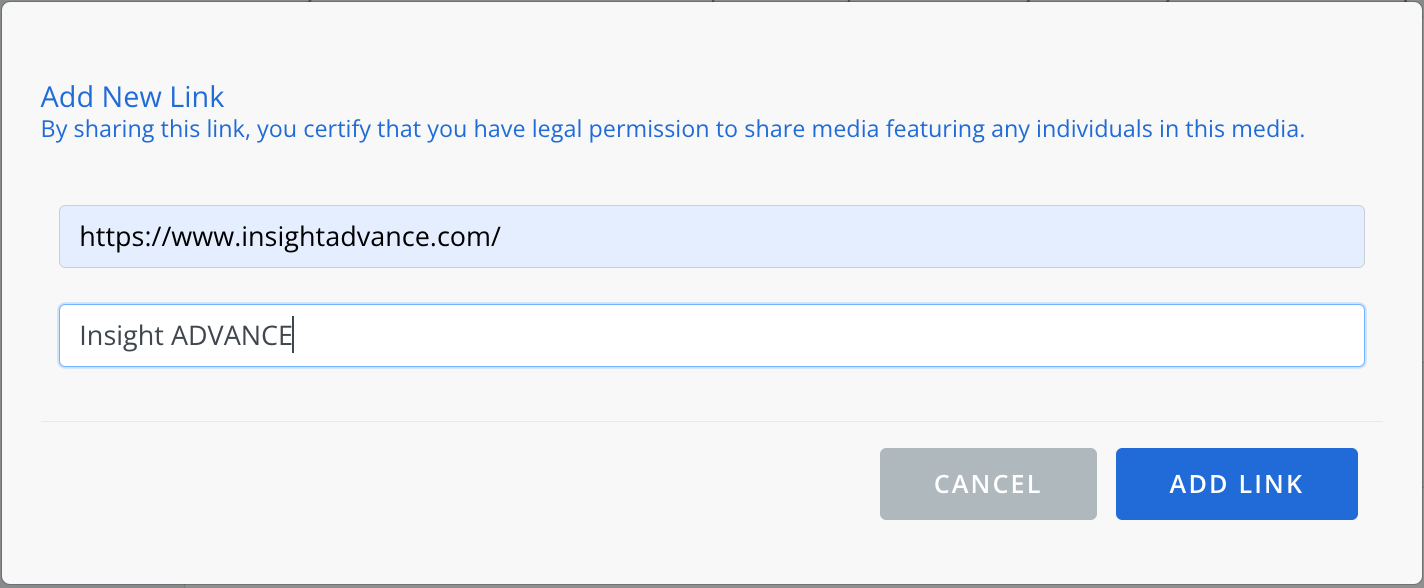Click the divider line above the buttons

[712, 421]
